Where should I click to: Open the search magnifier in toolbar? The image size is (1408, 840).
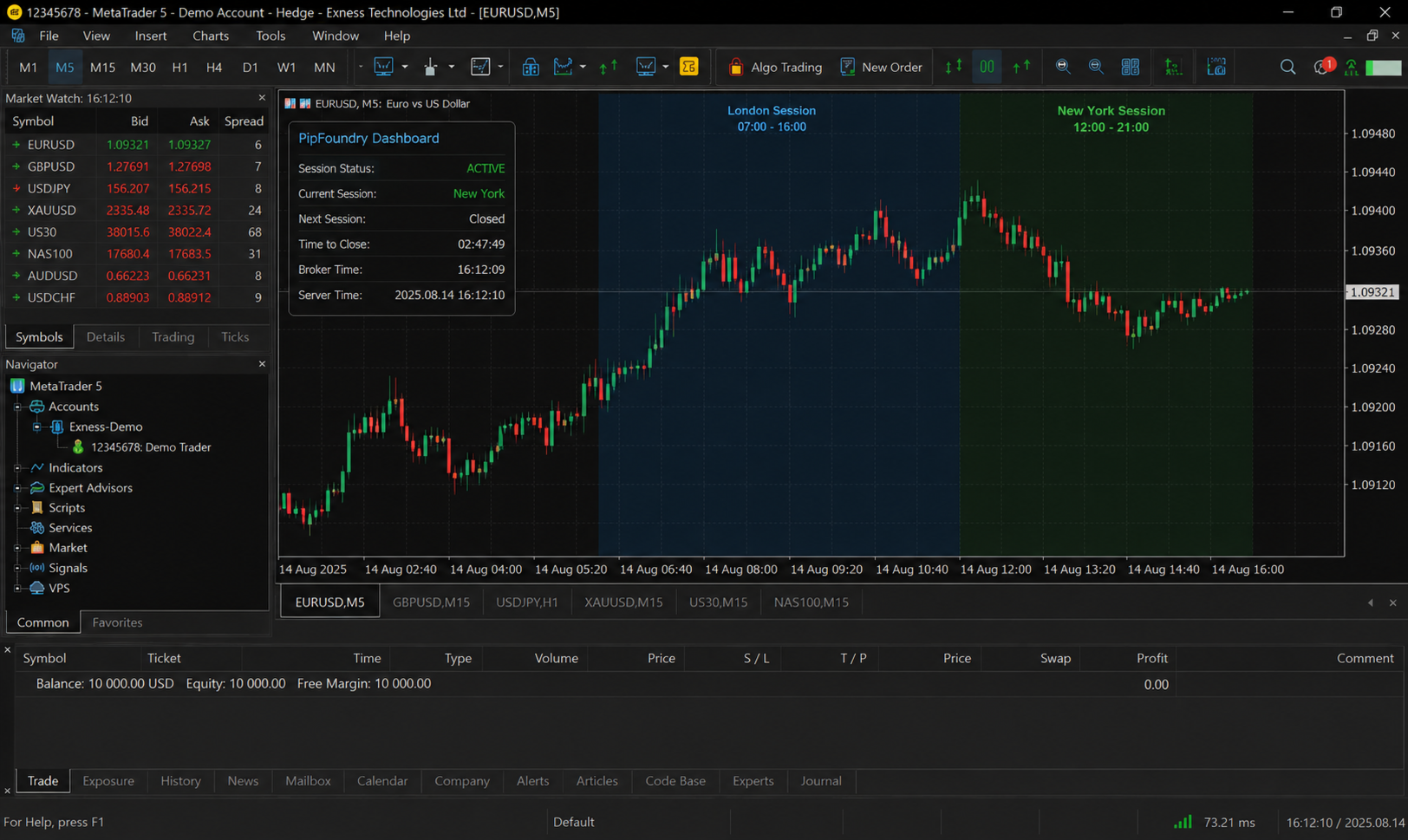click(x=1288, y=67)
